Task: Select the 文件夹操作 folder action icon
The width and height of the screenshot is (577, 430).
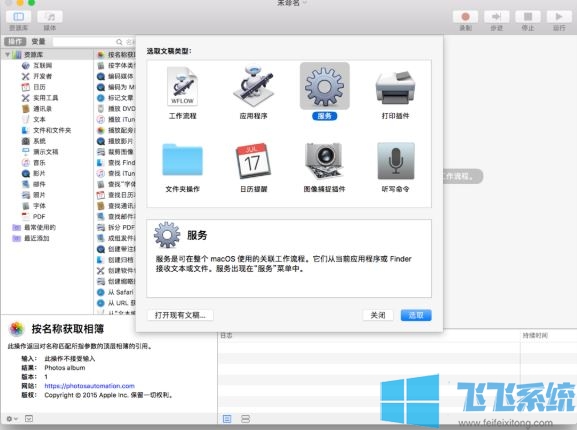Action: [x=183, y=159]
